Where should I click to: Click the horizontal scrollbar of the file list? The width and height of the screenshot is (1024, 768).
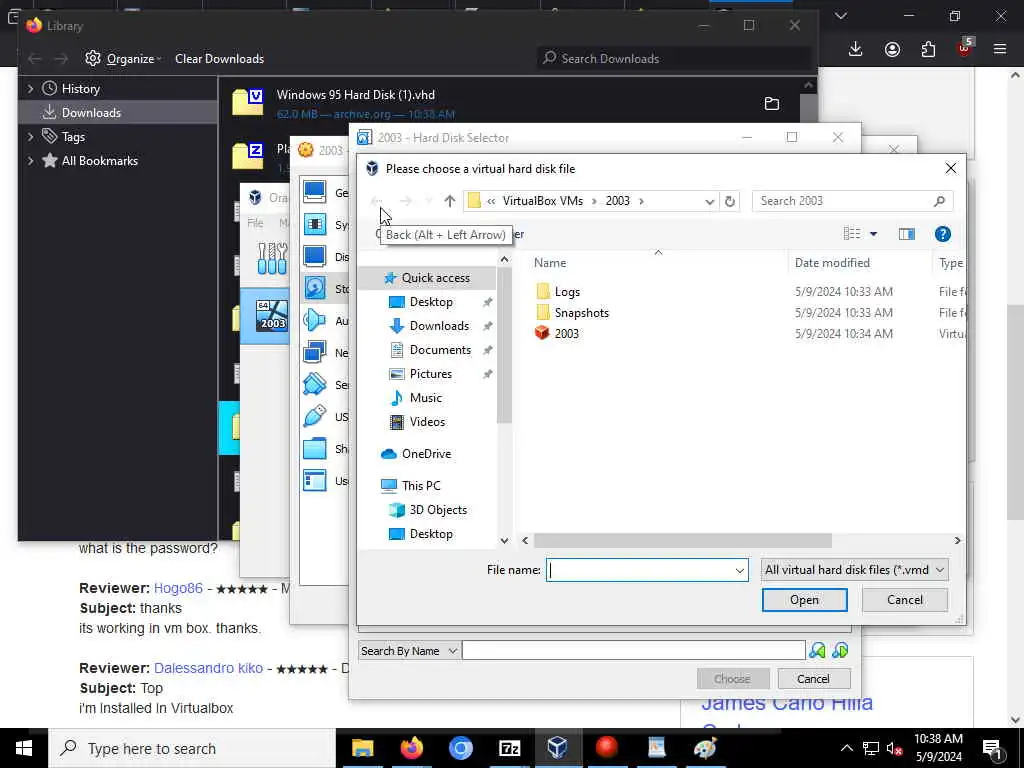(683, 541)
